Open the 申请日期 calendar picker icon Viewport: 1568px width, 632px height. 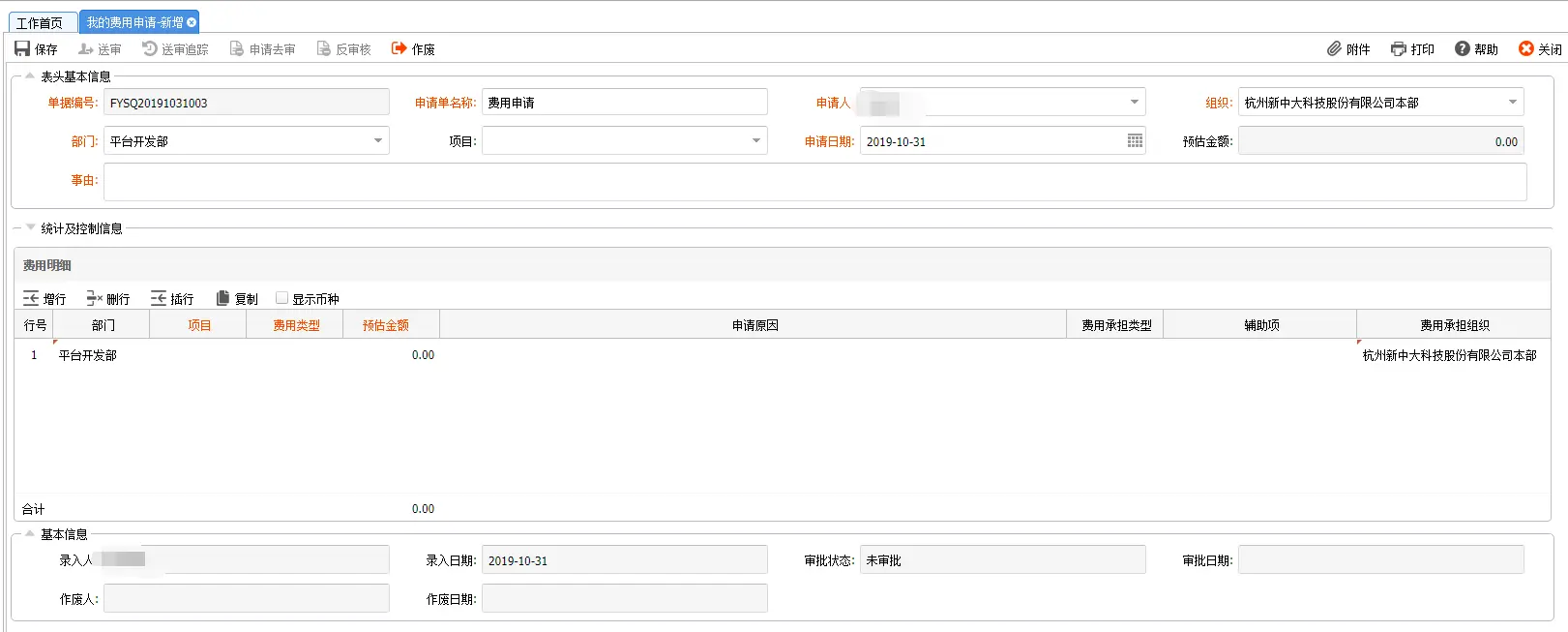[x=1135, y=141]
